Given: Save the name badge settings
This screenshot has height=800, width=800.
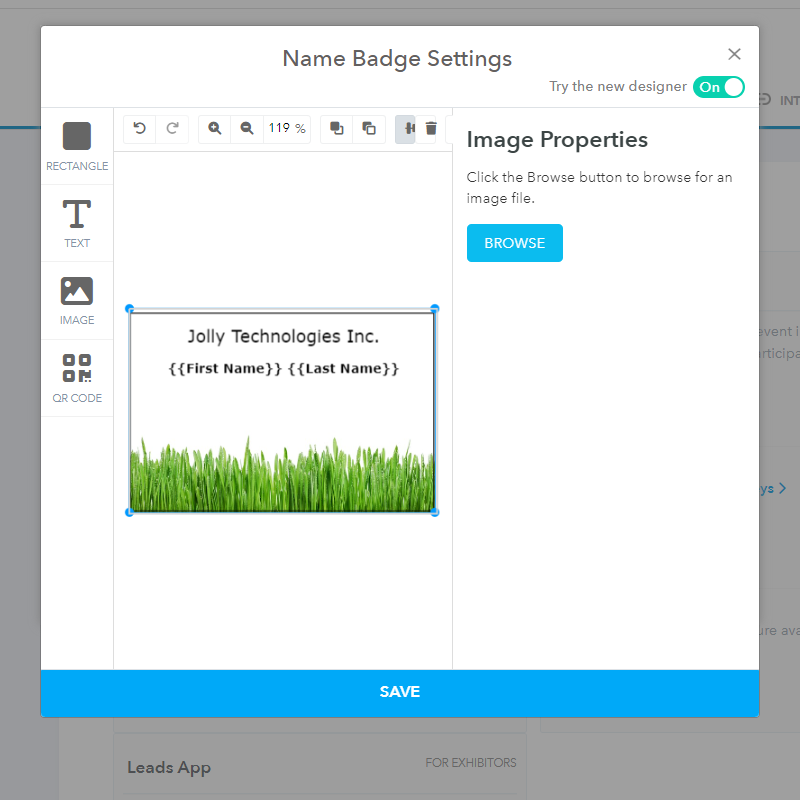Looking at the screenshot, I should [400, 691].
